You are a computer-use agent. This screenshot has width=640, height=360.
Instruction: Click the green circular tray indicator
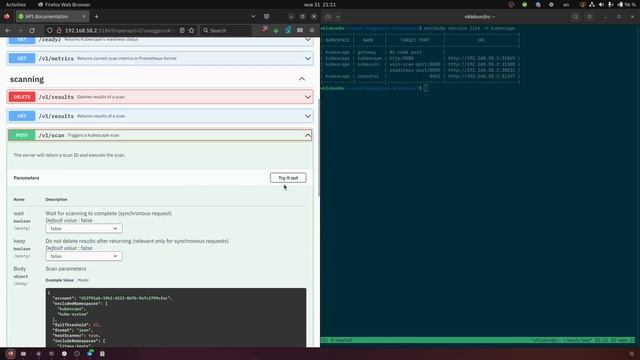tap(524, 4)
